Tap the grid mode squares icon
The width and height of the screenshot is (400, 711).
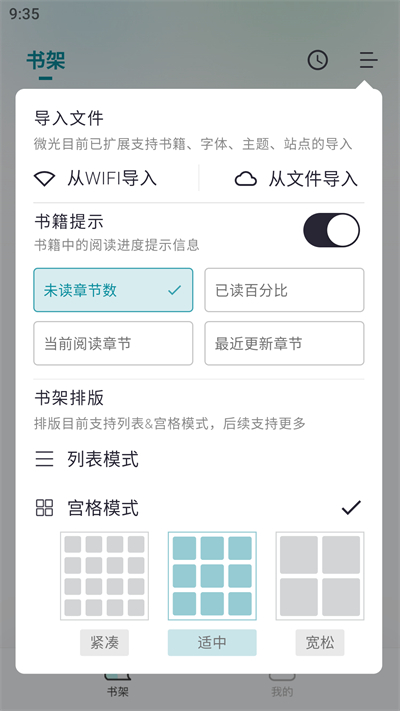tap(44, 508)
